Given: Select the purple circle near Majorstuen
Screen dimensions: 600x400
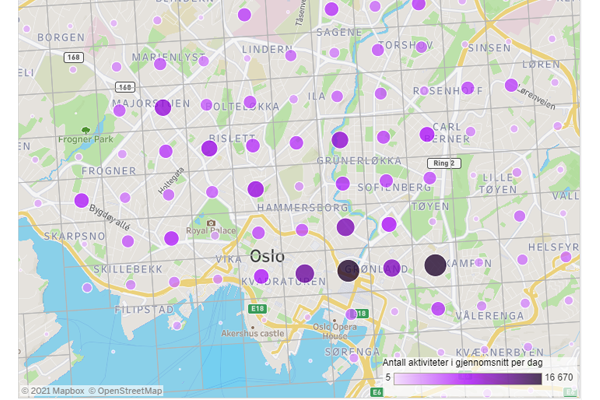Looking at the screenshot, I should pyautogui.click(x=163, y=107).
